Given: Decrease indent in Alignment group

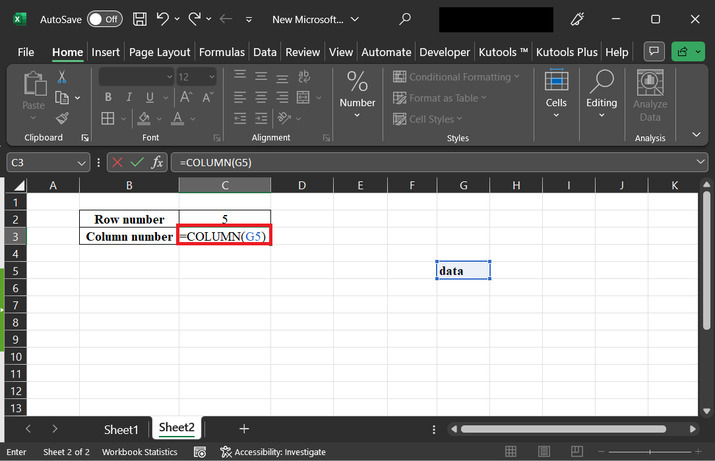Looking at the screenshot, I should coord(240,119).
